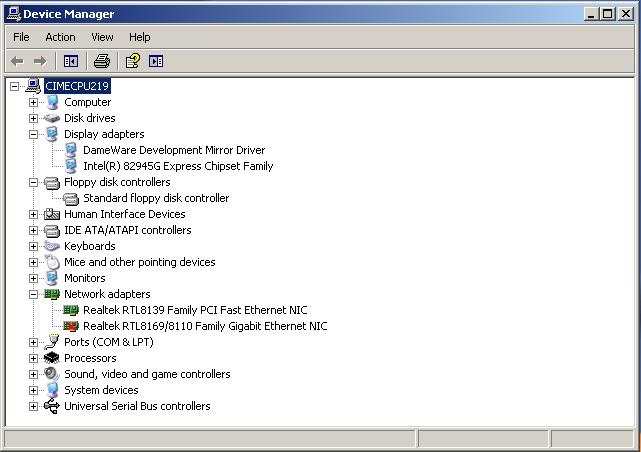
Task: Select Realtek RTL8139 Family PCI Fast Ethernet NIC
Action: (195, 310)
